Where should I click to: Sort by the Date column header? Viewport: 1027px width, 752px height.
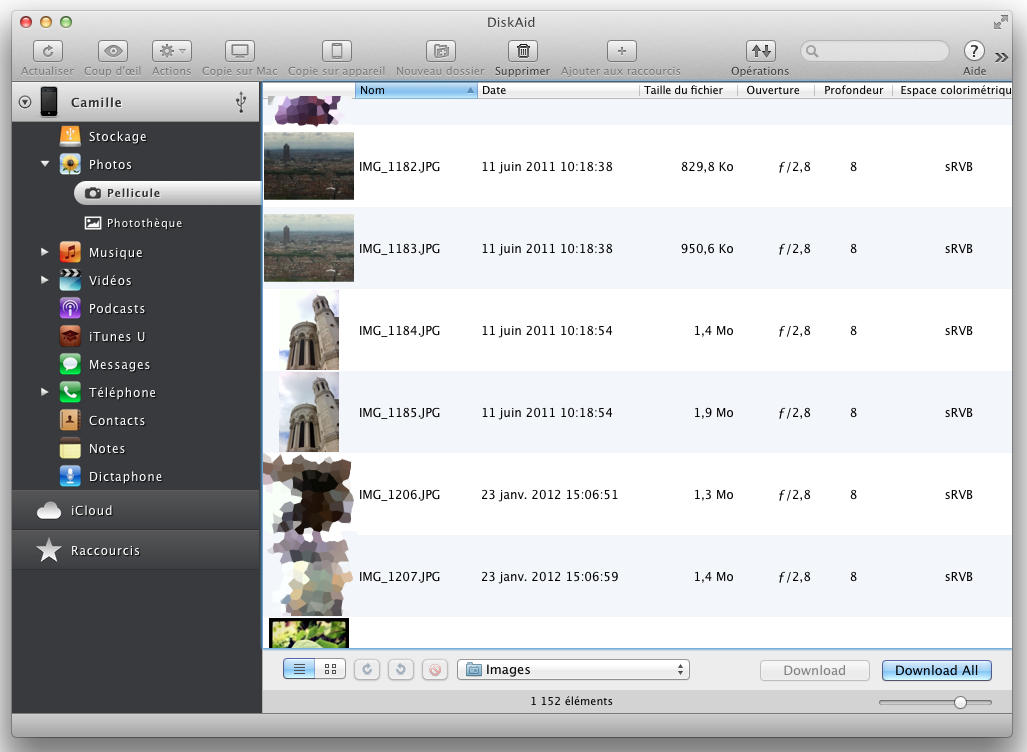pyautogui.click(x=558, y=90)
